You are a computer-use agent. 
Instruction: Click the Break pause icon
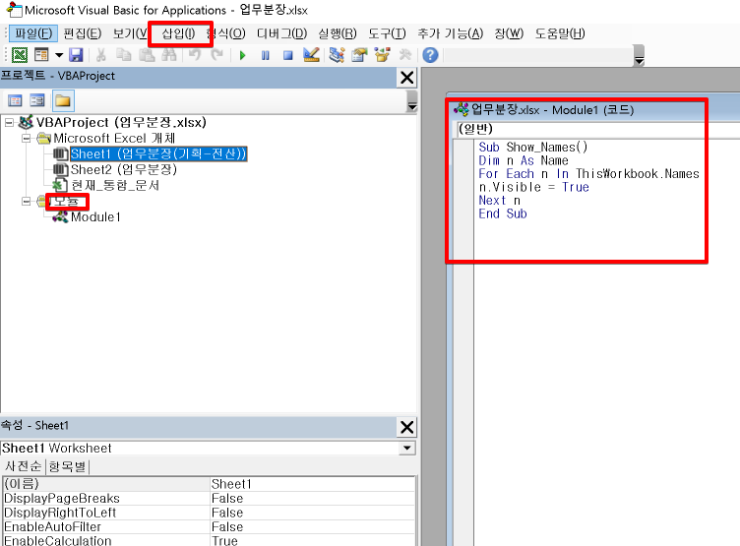click(266, 55)
